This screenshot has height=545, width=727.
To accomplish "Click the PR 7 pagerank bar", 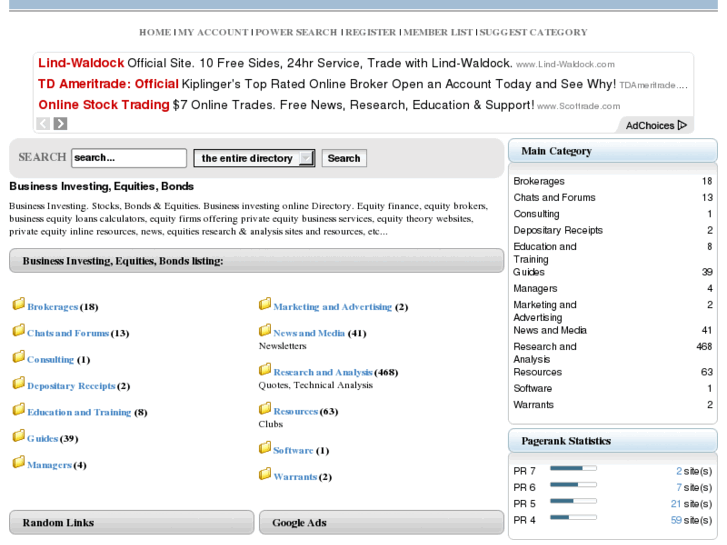I will click(x=573, y=468).
